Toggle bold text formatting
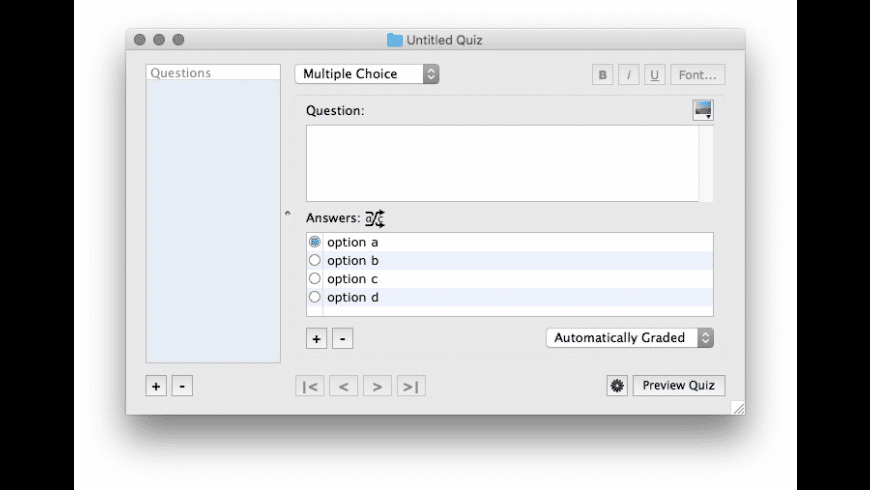 coord(602,75)
